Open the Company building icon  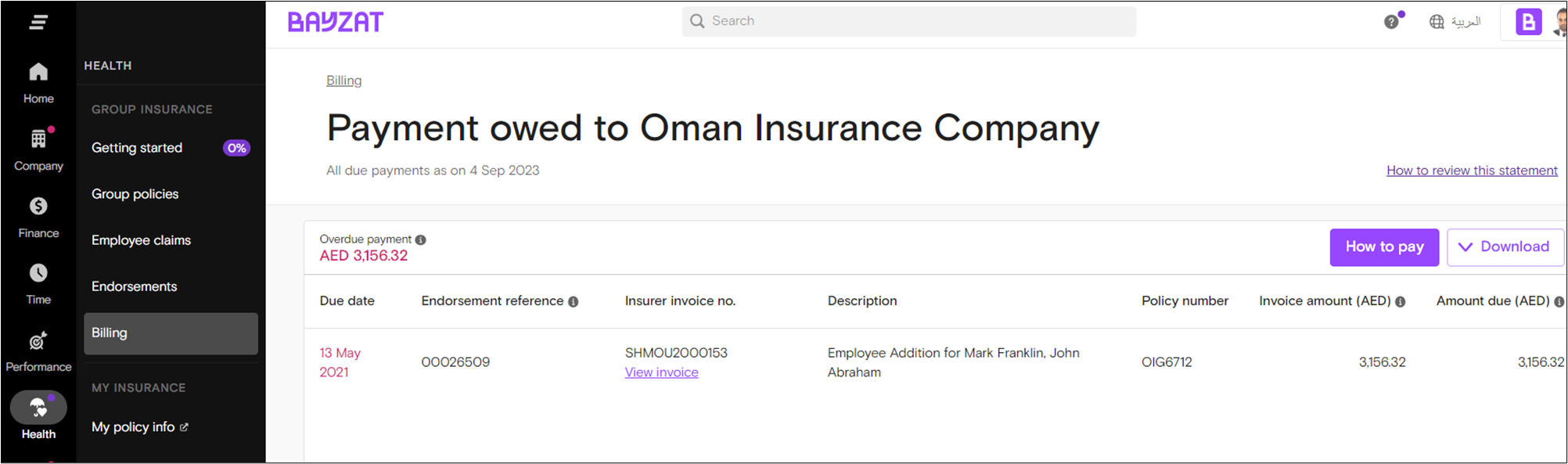pyautogui.click(x=38, y=138)
